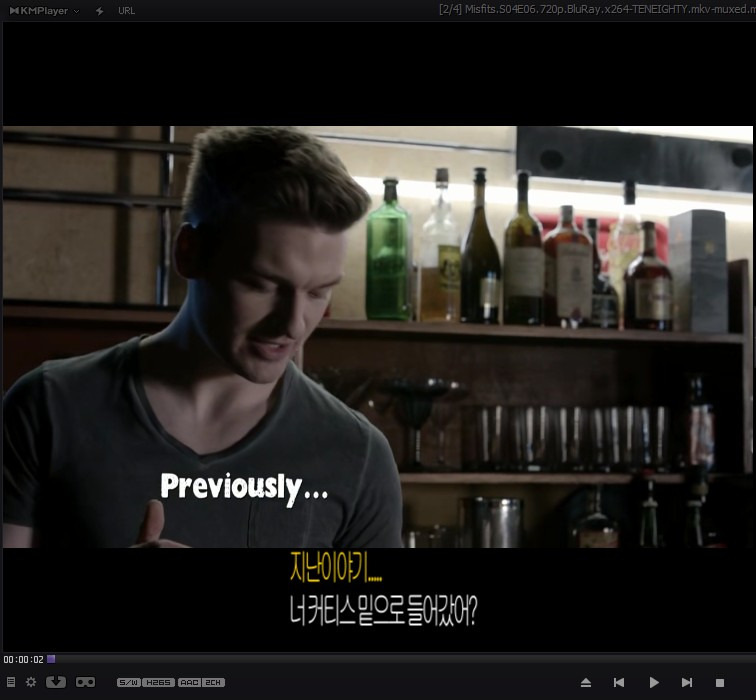
Task: Start playback with the play button
Action: click(654, 682)
